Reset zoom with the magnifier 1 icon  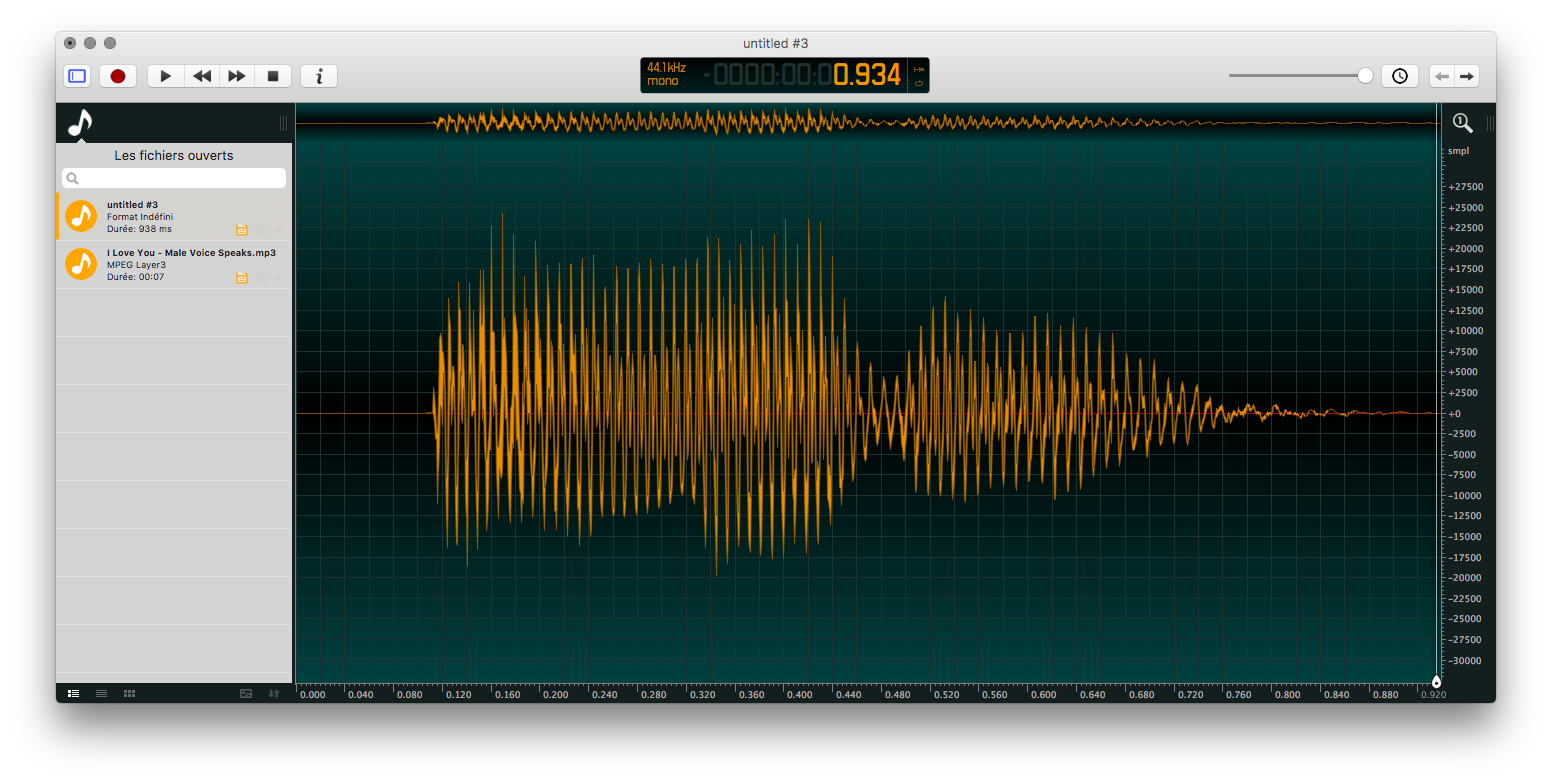[1462, 123]
